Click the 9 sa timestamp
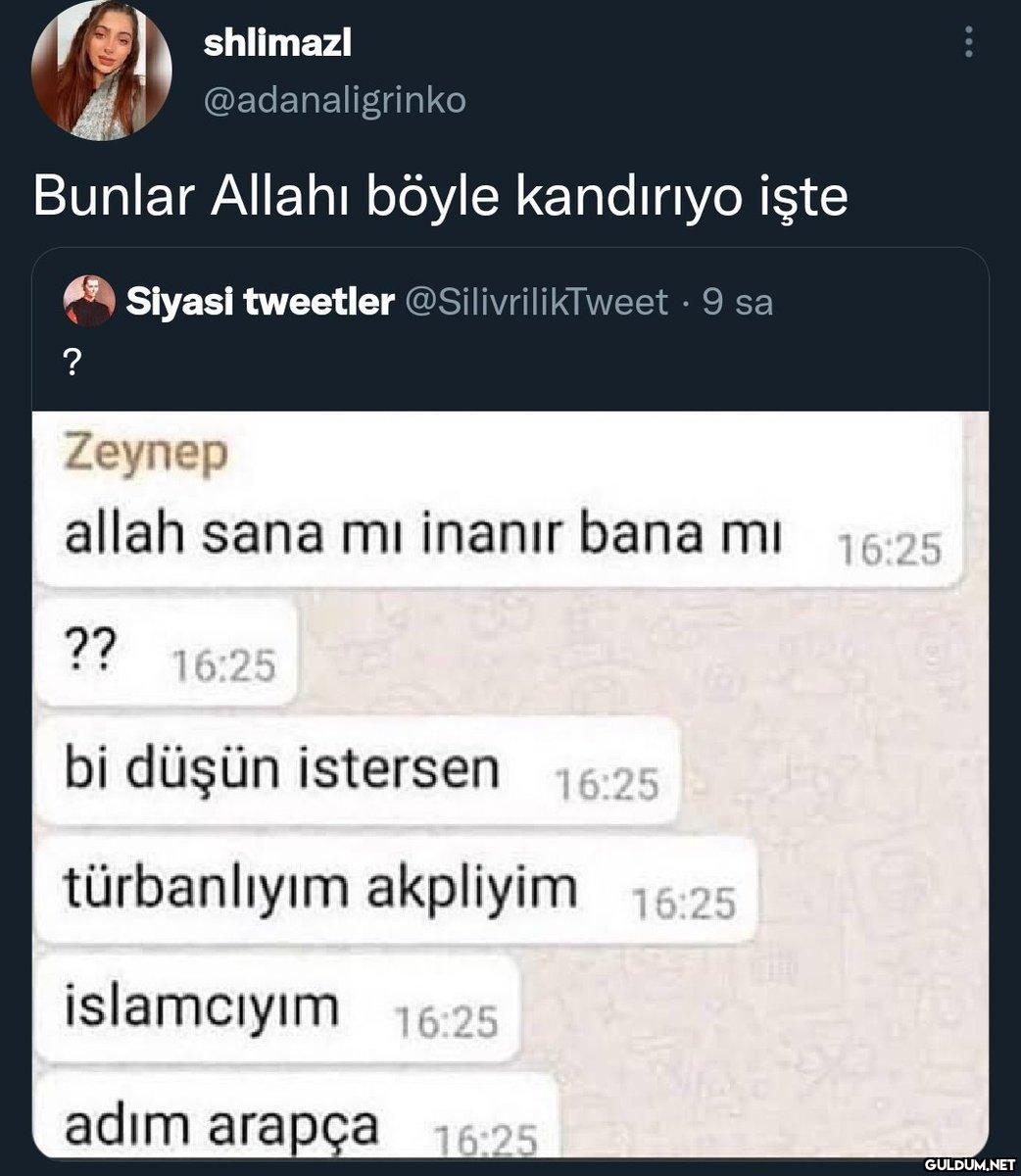Screen dimensions: 1021x1176 (x=738, y=302)
